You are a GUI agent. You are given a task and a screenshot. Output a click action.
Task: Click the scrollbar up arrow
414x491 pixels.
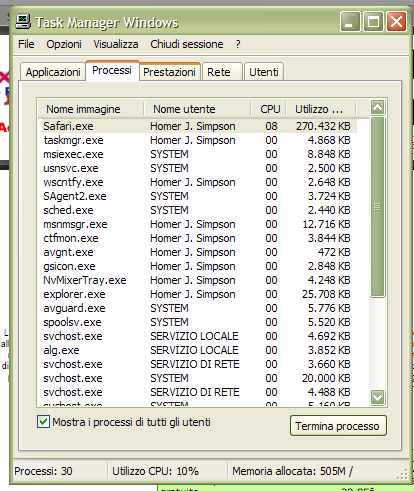[378, 107]
